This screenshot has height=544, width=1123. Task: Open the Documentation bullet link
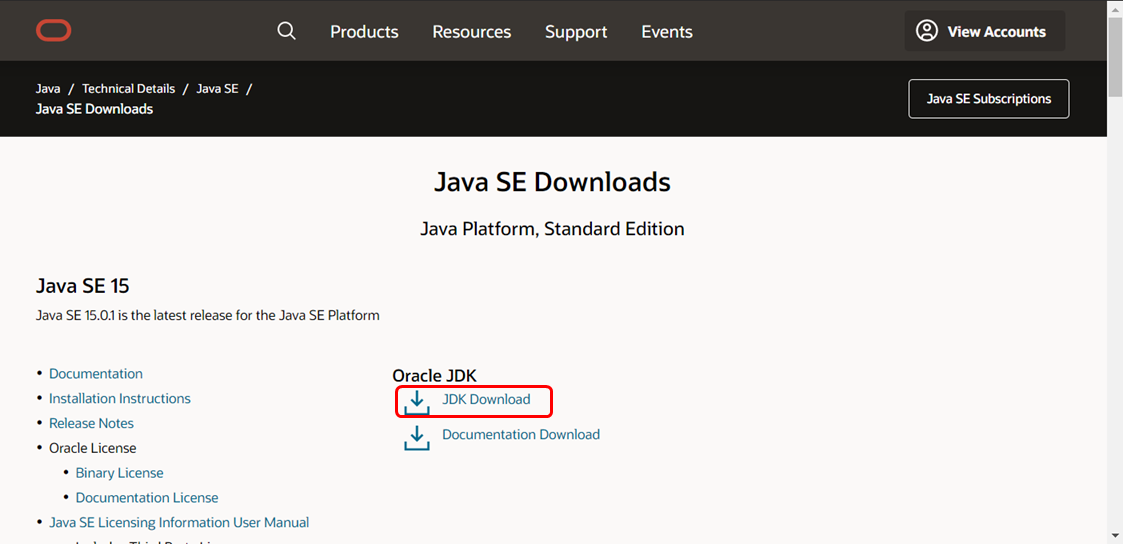96,374
